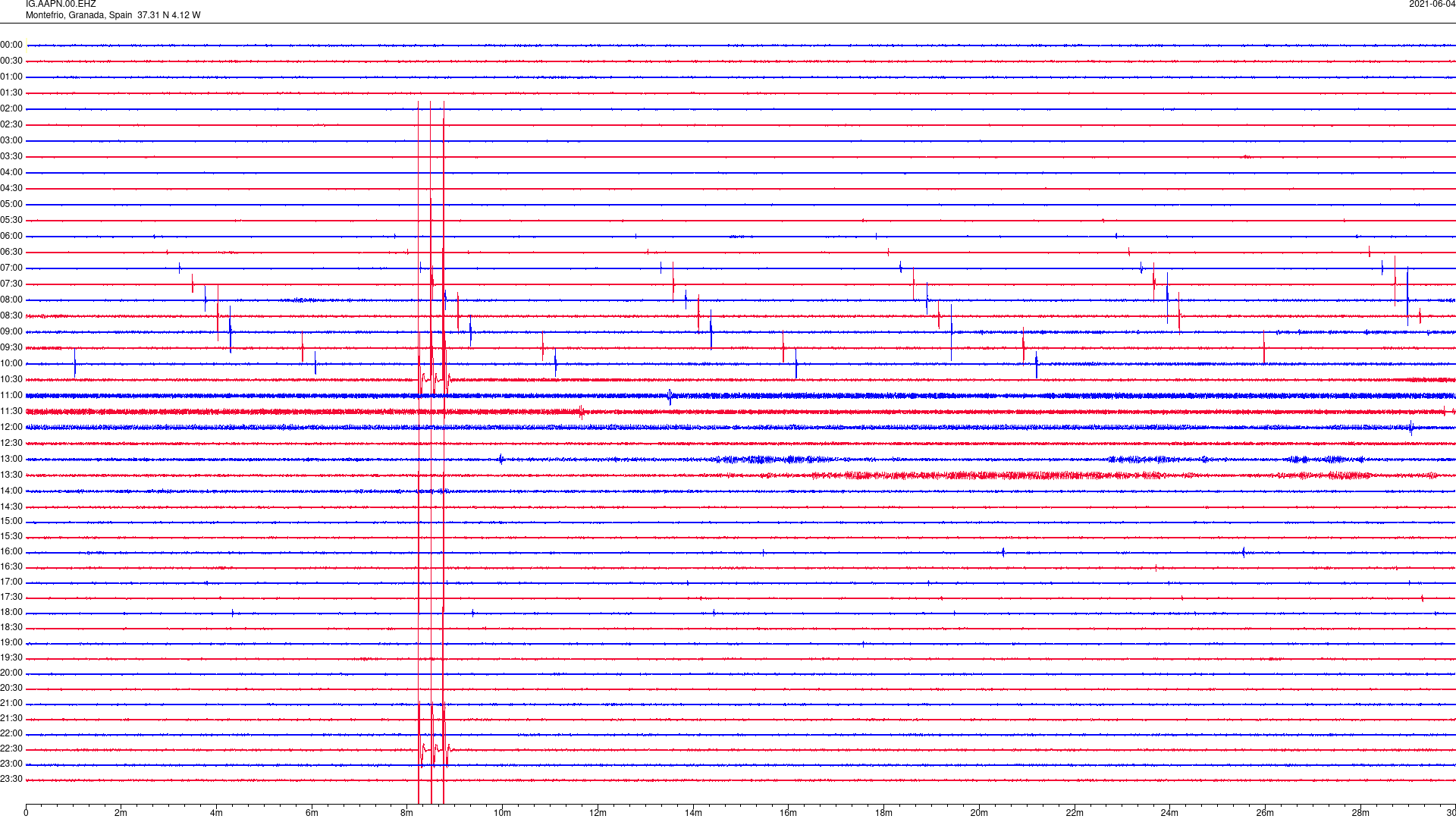The image size is (1456, 819).
Task: Select the 14:30 time row label
Action: [11, 507]
